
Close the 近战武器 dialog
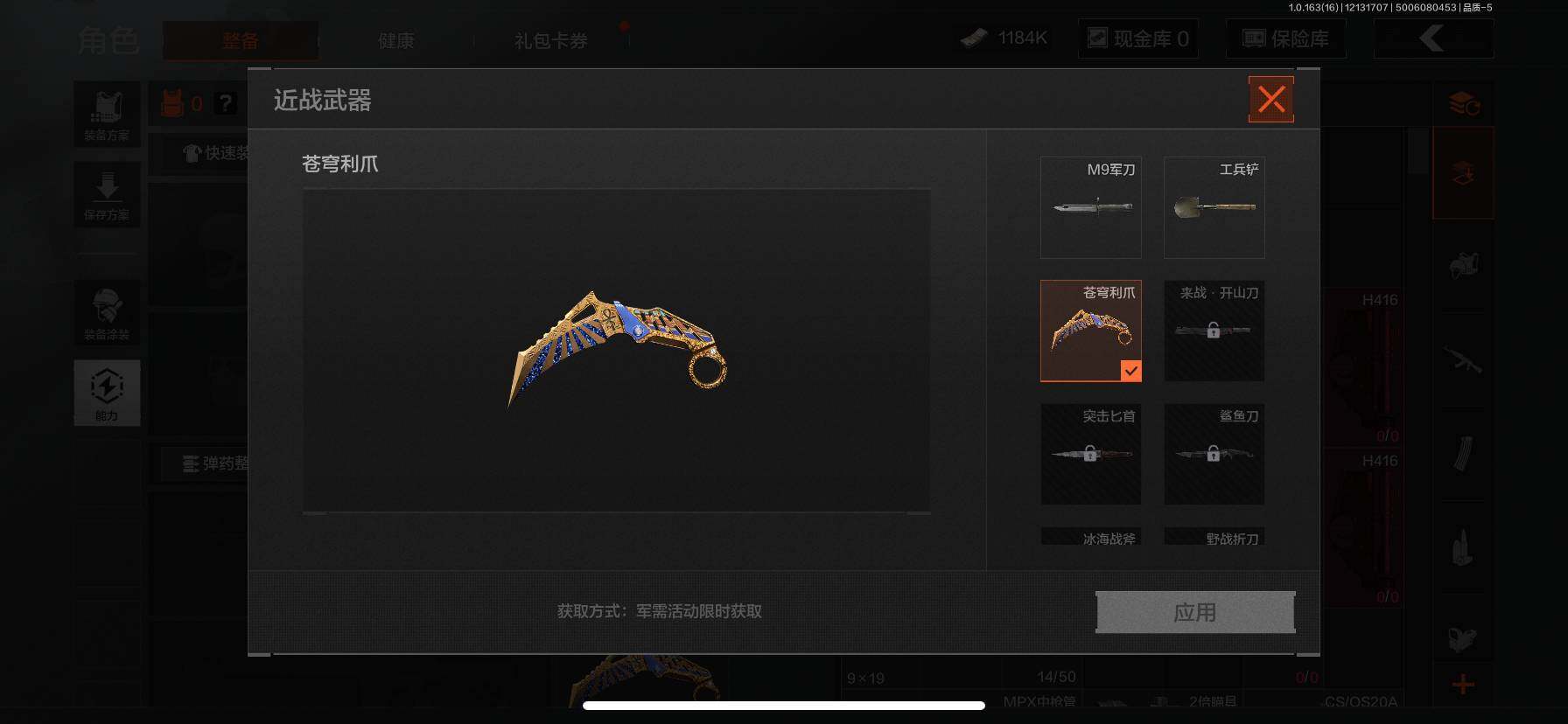click(1271, 100)
